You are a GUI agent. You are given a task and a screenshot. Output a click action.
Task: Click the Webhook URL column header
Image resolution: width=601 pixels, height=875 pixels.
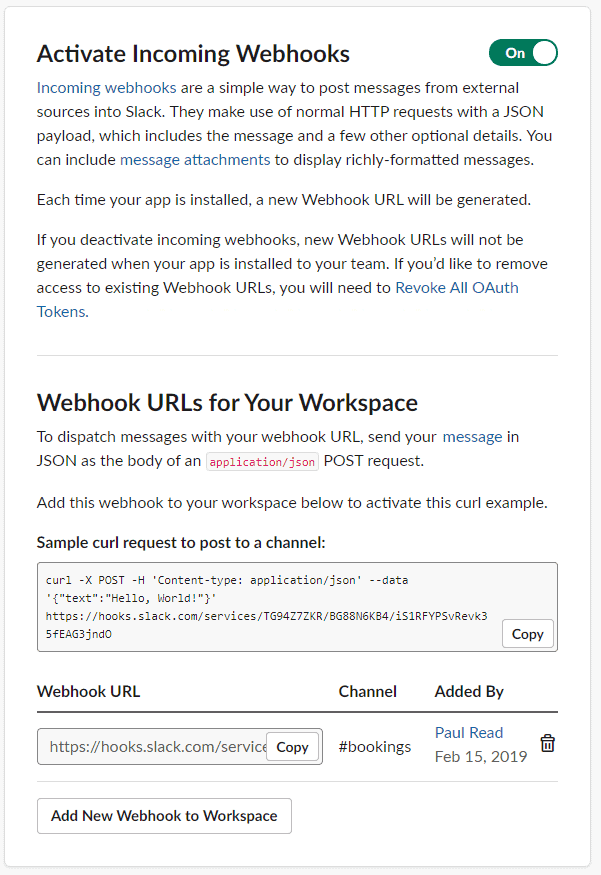pos(88,691)
